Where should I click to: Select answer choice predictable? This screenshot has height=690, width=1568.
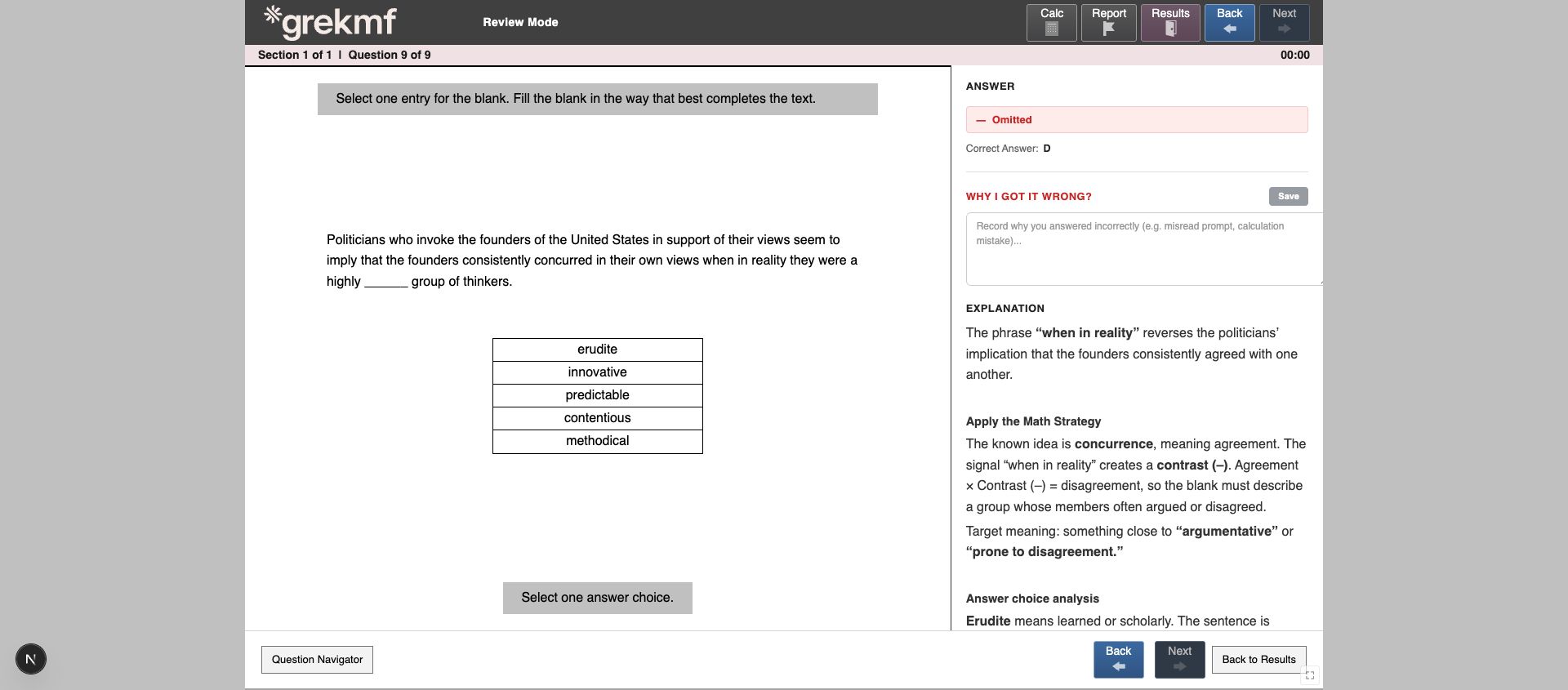pos(597,395)
